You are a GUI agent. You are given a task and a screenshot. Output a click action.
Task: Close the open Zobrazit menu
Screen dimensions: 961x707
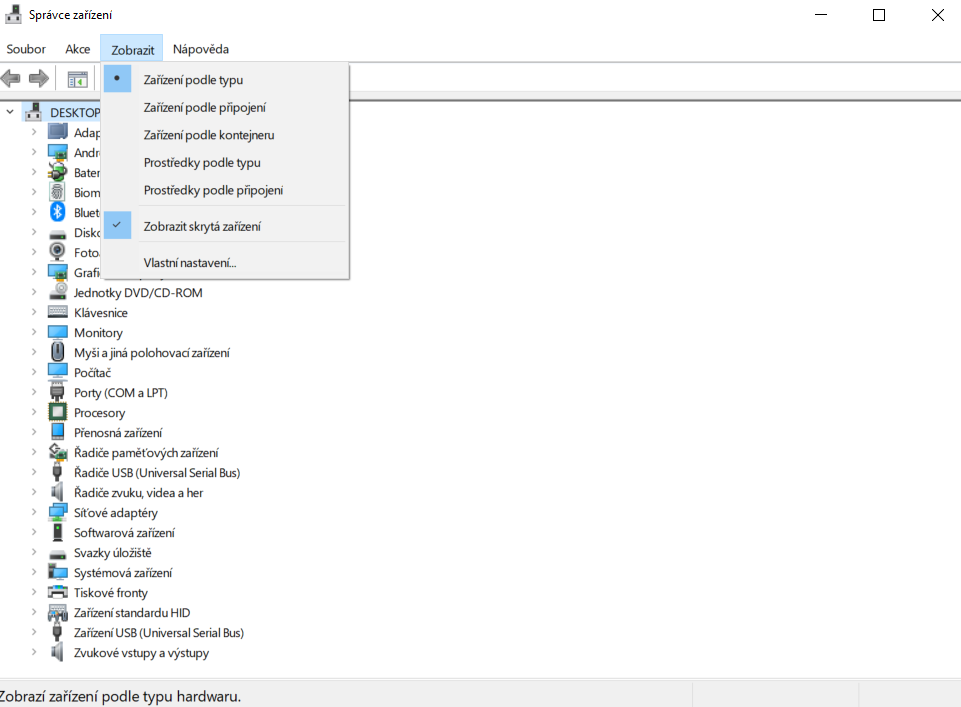132,49
